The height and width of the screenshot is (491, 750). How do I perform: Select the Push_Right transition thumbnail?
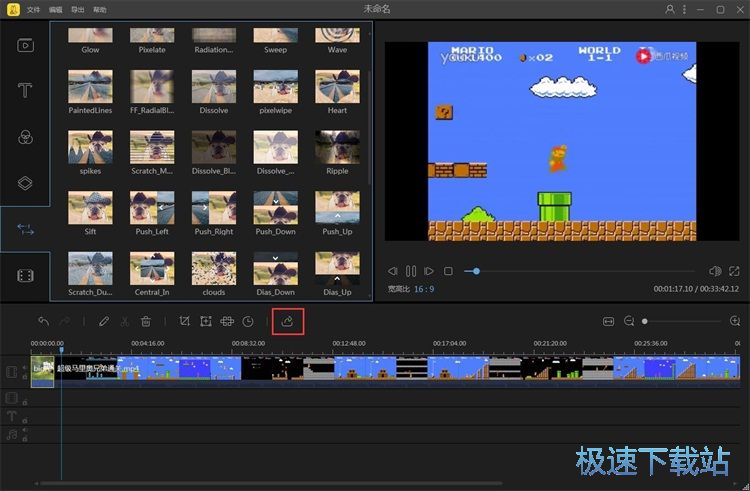pyautogui.click(x=214, y=208)
